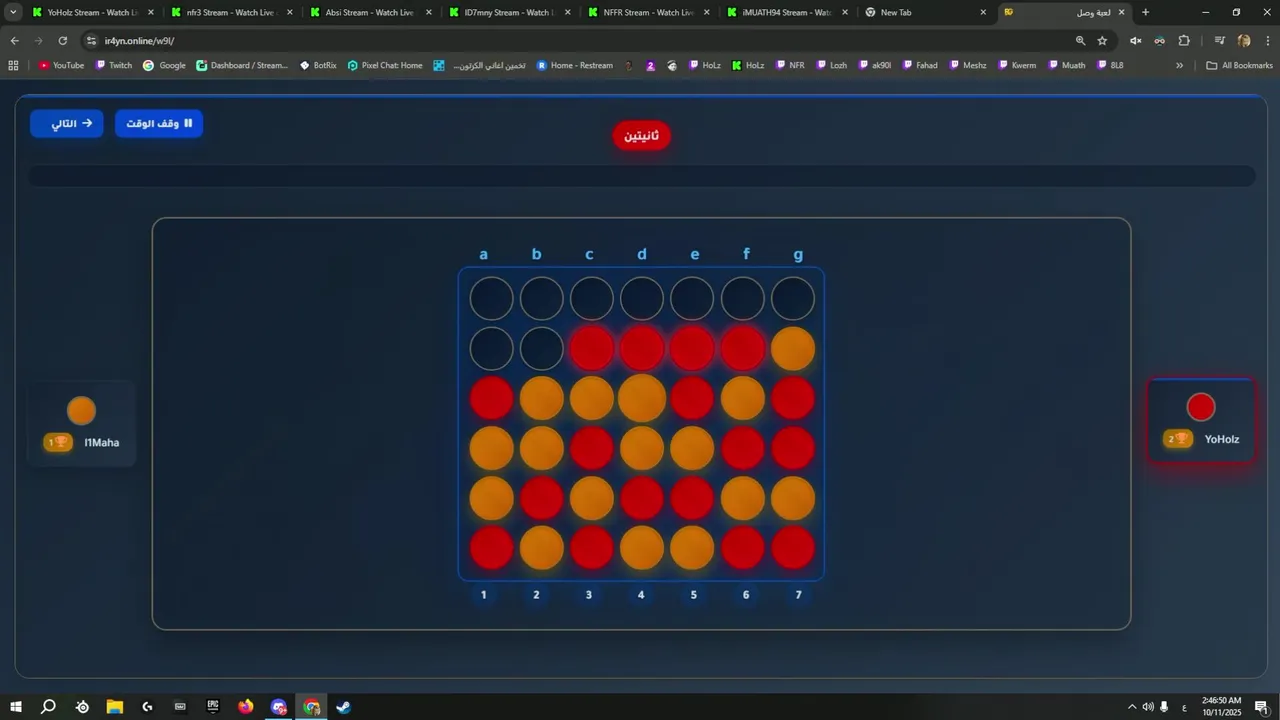Click YoHolz's trophy score badge
This screenshot has height=720, width=1280.
[x=1178, y=439]
